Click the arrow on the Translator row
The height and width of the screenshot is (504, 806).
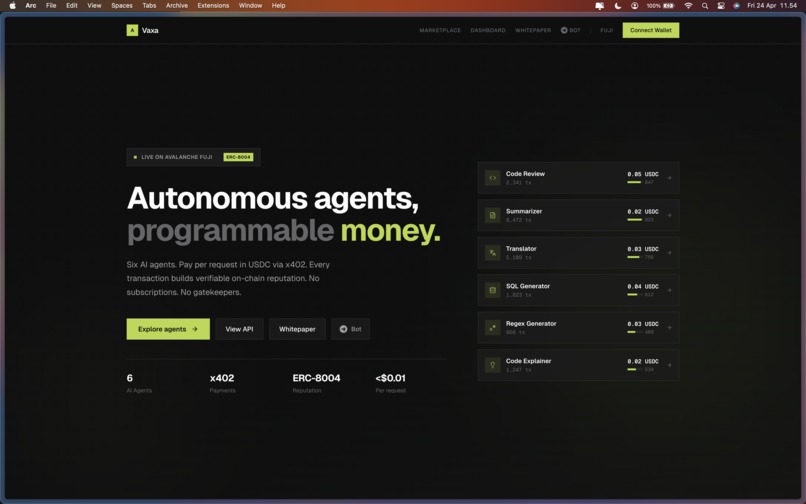(x=669, y=253)
